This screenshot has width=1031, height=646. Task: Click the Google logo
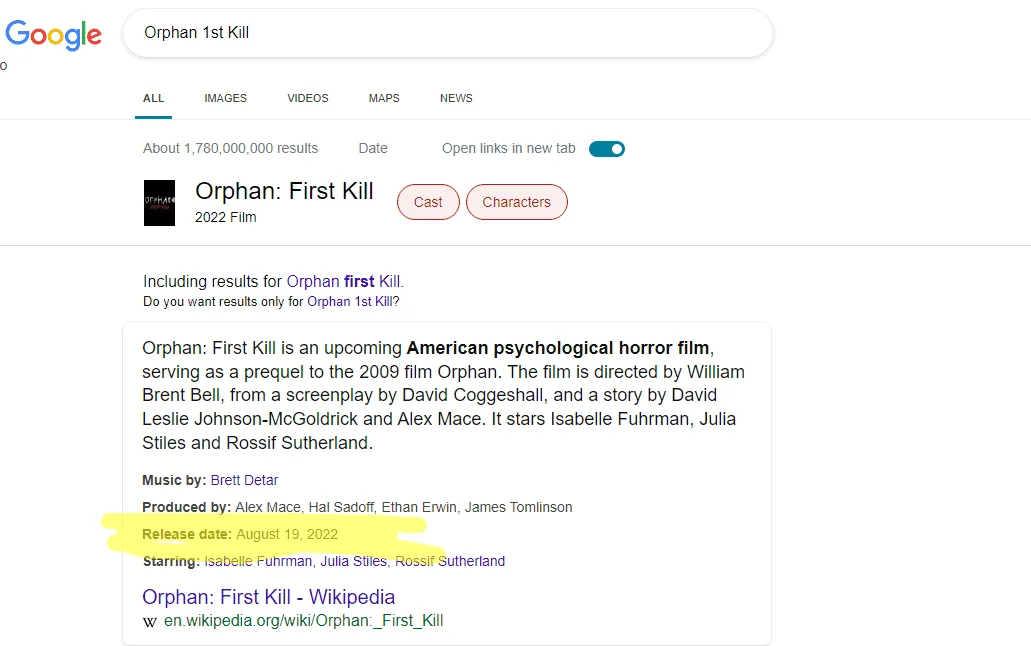pyautogui.click(x=53, y=34)
